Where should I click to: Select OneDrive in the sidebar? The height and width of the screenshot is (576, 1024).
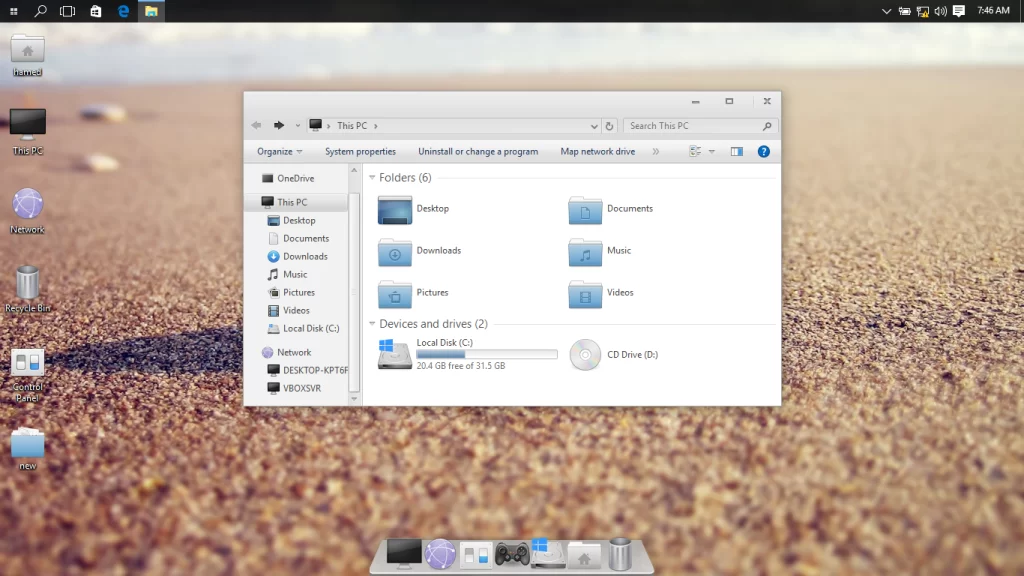coord(295,178)
